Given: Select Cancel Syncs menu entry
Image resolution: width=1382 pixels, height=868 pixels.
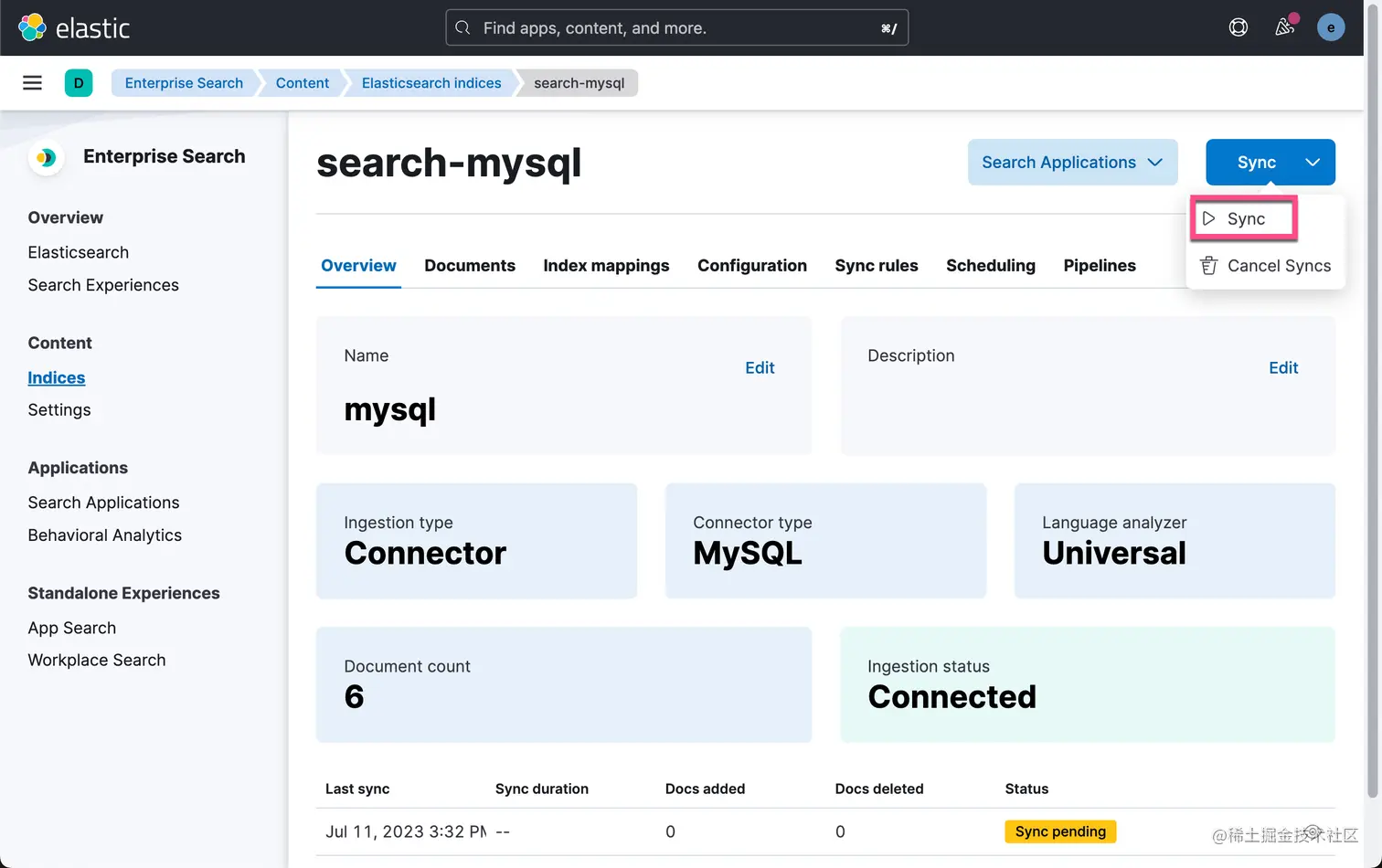Looking at the screenshot, I should tap(1265, 266).
